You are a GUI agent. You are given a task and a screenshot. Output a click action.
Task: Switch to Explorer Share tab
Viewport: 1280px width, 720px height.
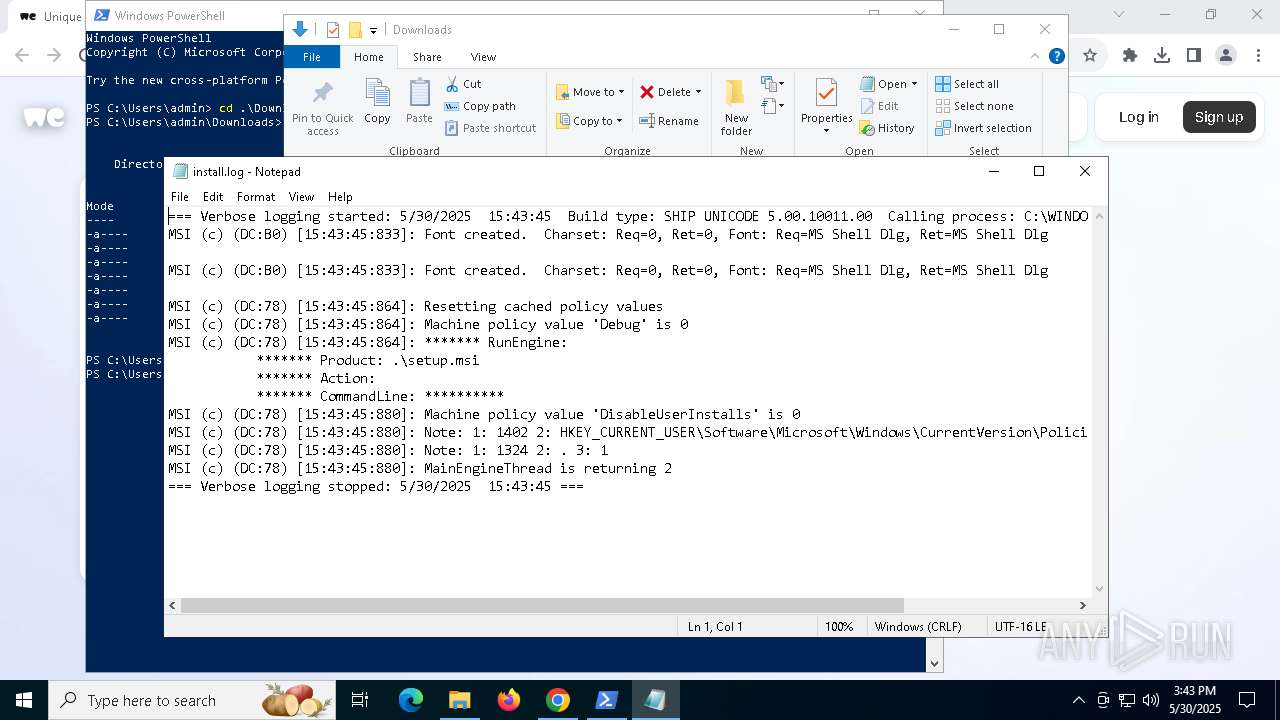point(427,57)
